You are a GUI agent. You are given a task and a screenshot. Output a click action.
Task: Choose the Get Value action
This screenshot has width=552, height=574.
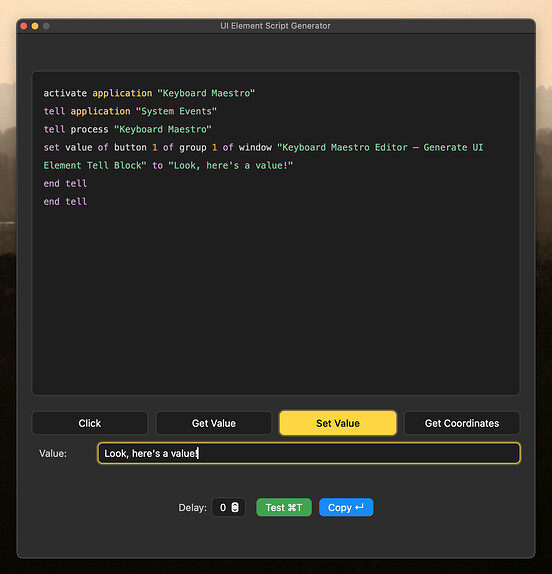coord(214,423)
